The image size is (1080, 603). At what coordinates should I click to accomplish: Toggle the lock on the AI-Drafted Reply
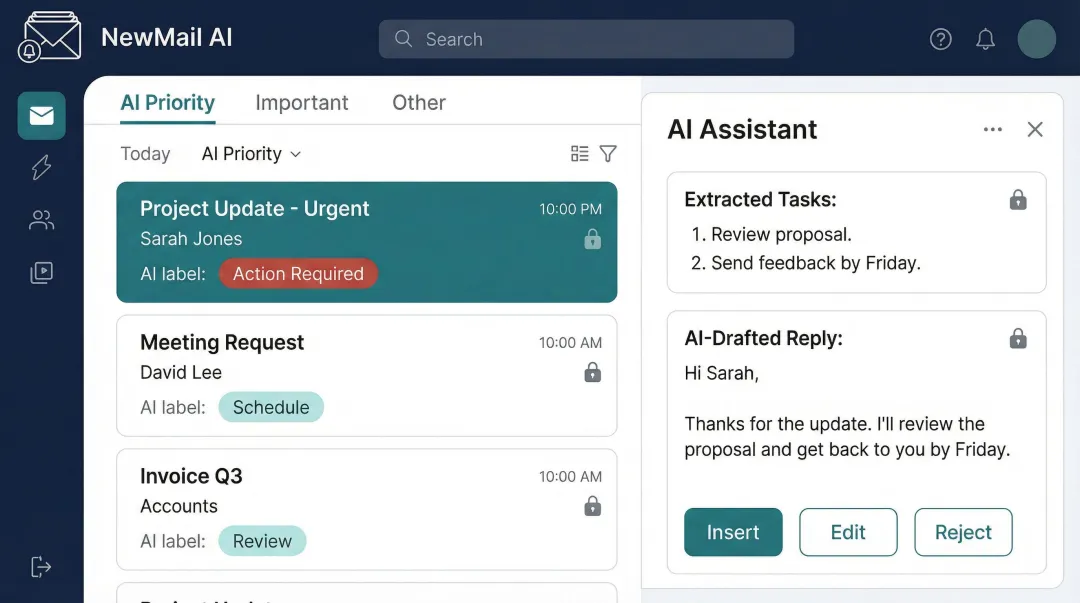[x=1018, y=338]
